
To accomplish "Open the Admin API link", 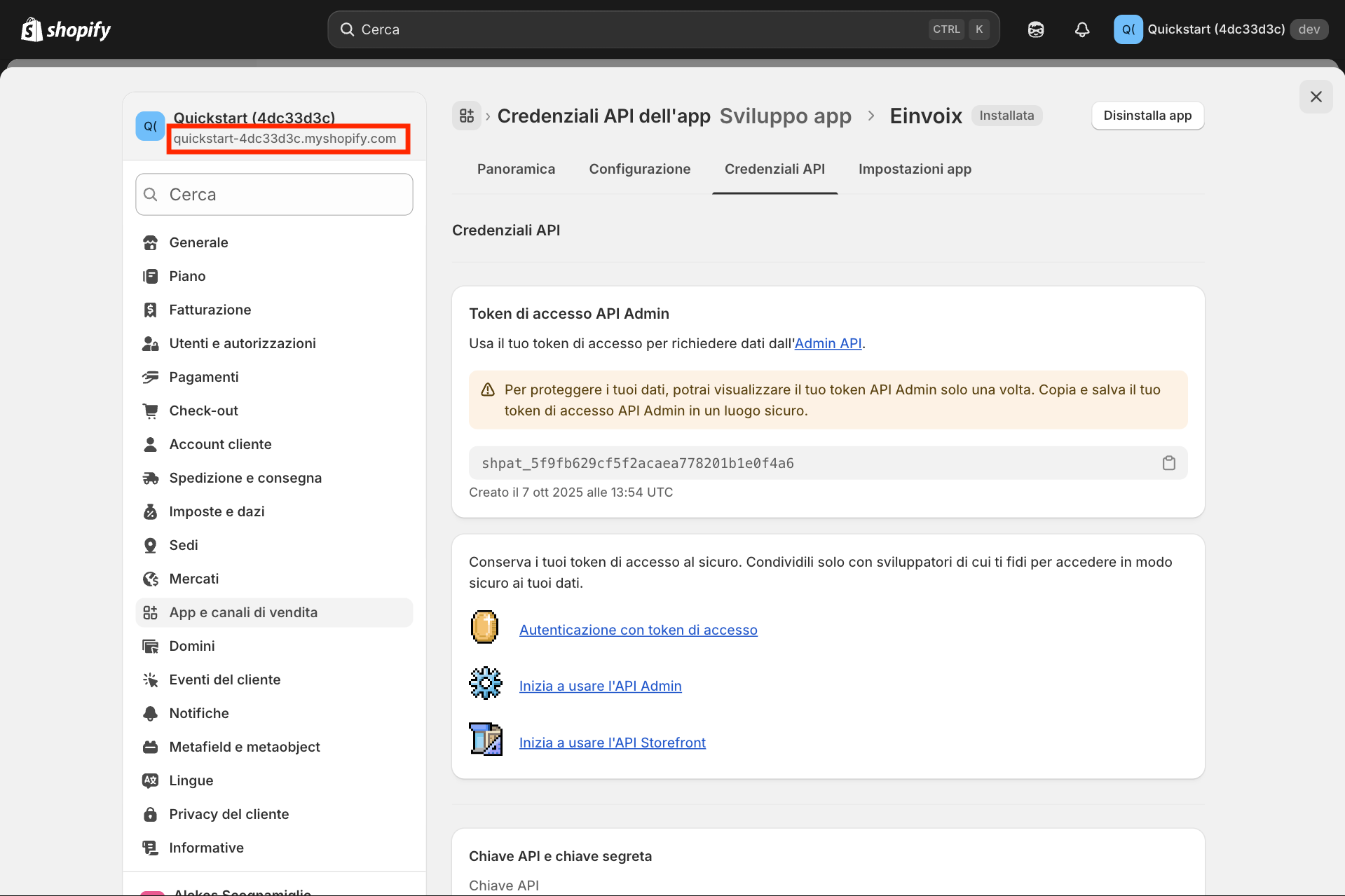I will (x=828, y=343).
